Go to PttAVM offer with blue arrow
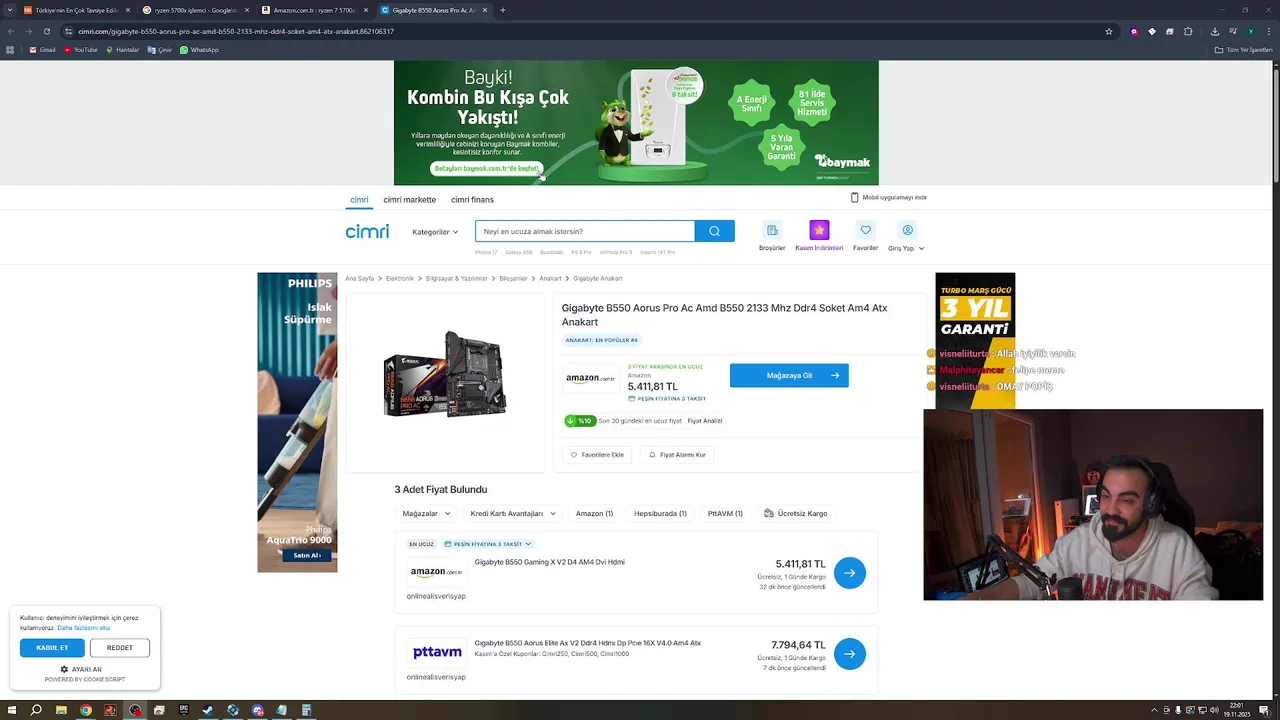 (849, 654)
